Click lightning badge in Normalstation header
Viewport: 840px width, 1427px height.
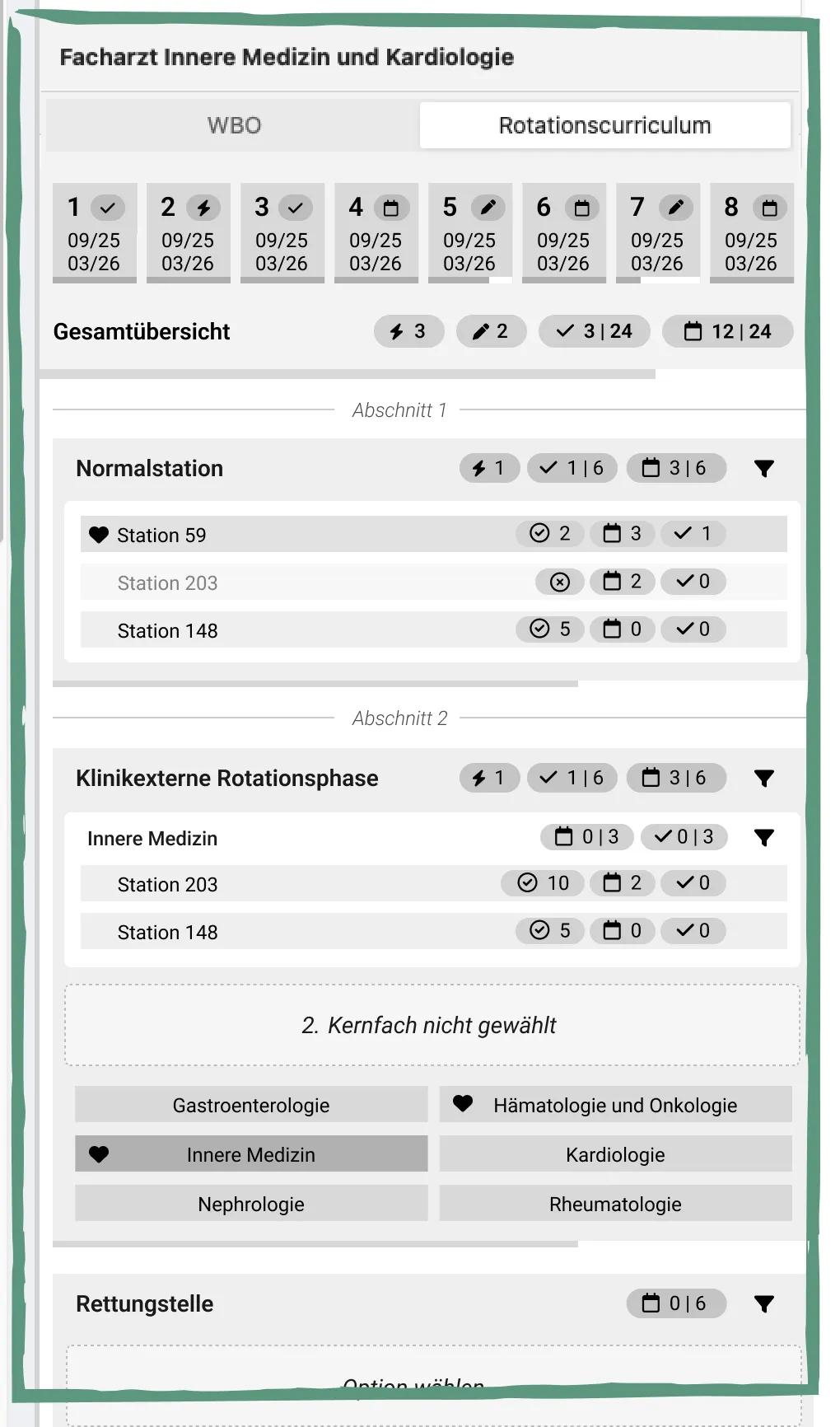click(489, 468)
